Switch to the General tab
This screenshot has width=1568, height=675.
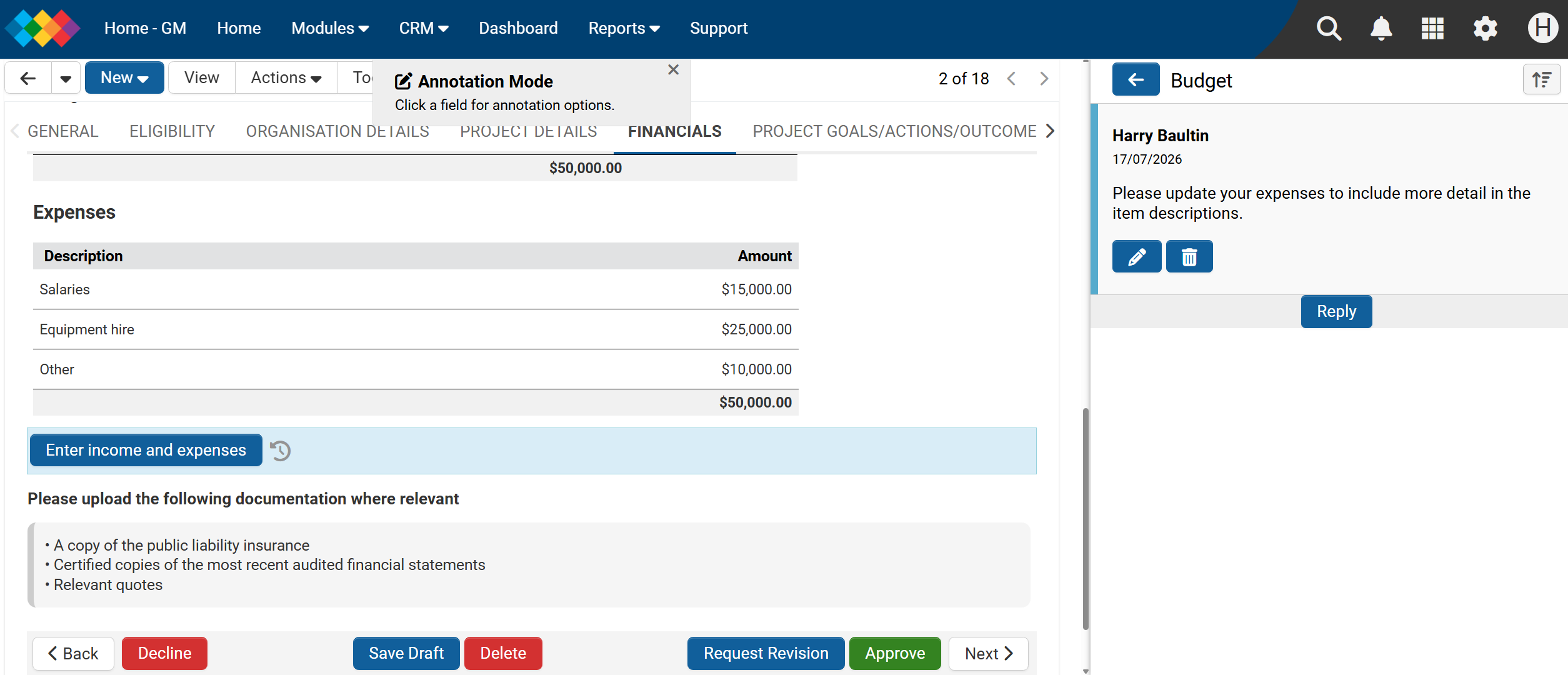tap(63, 131)
